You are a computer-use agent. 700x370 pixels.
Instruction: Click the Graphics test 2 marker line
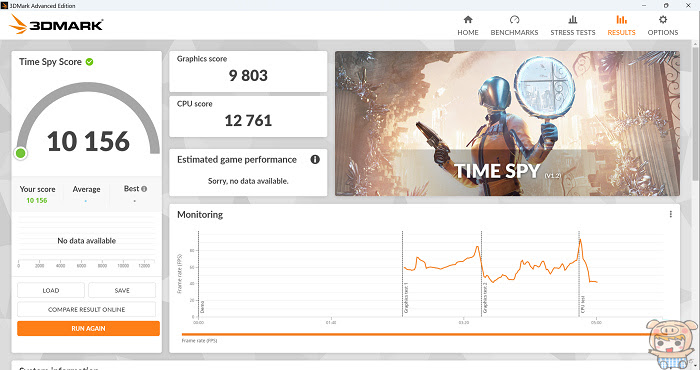pos(481,272)
